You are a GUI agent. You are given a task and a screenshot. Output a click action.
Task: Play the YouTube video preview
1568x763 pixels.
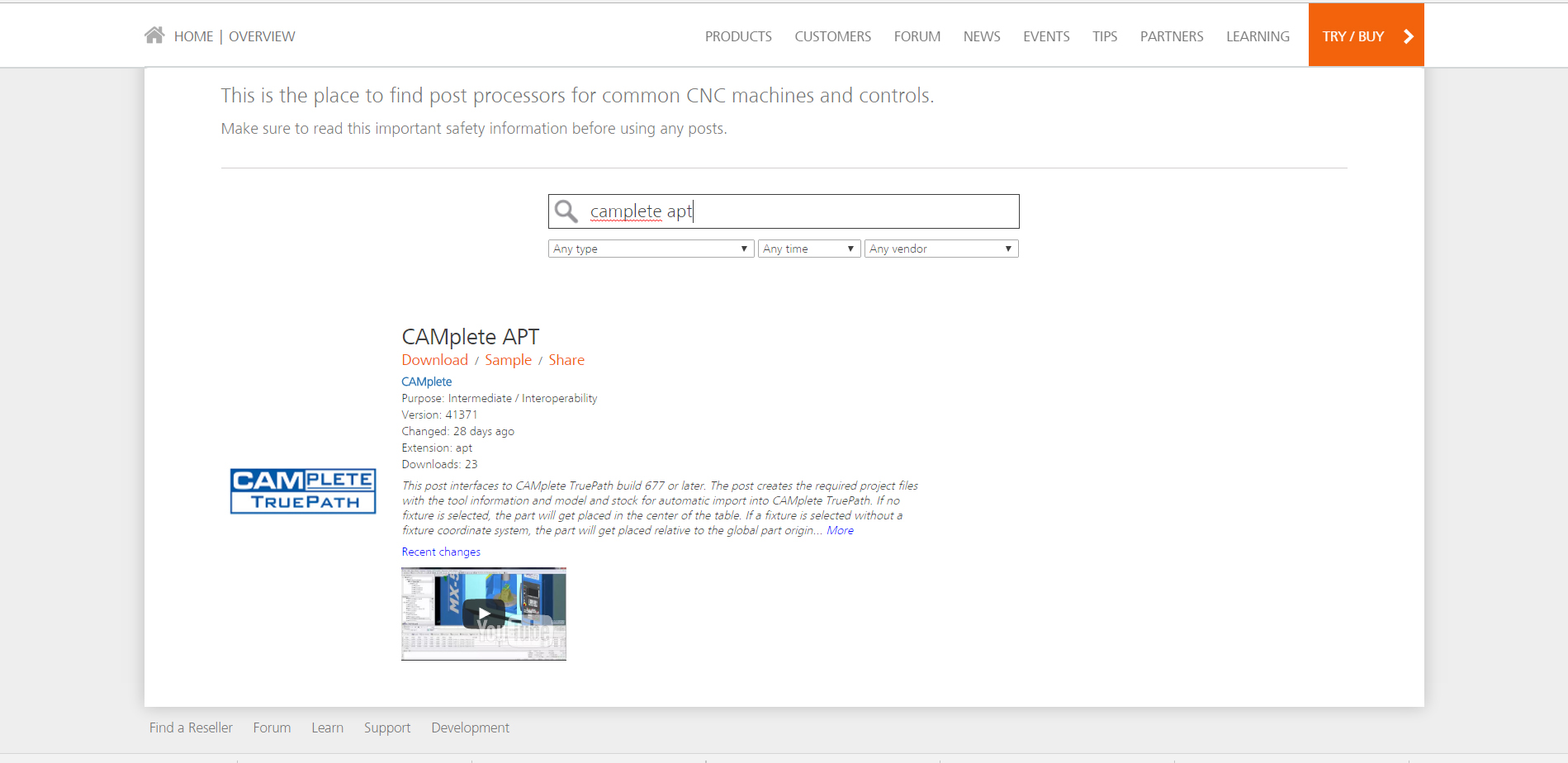[484, 614]
